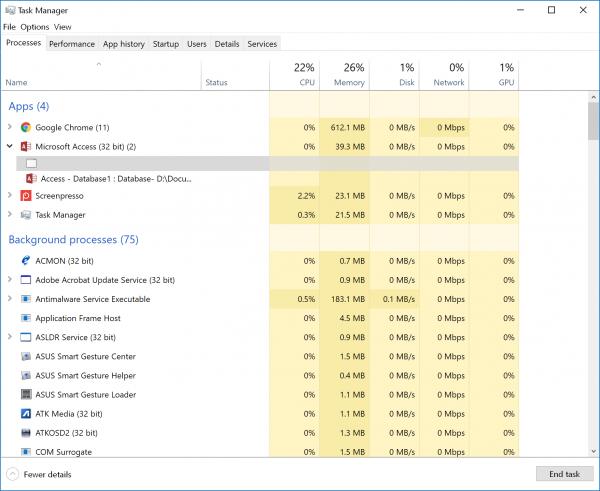The height and width of the screenshot is (491, 600).
Task: Click the Antimalware Service Executable icon
Action: (x=26, y=299)
